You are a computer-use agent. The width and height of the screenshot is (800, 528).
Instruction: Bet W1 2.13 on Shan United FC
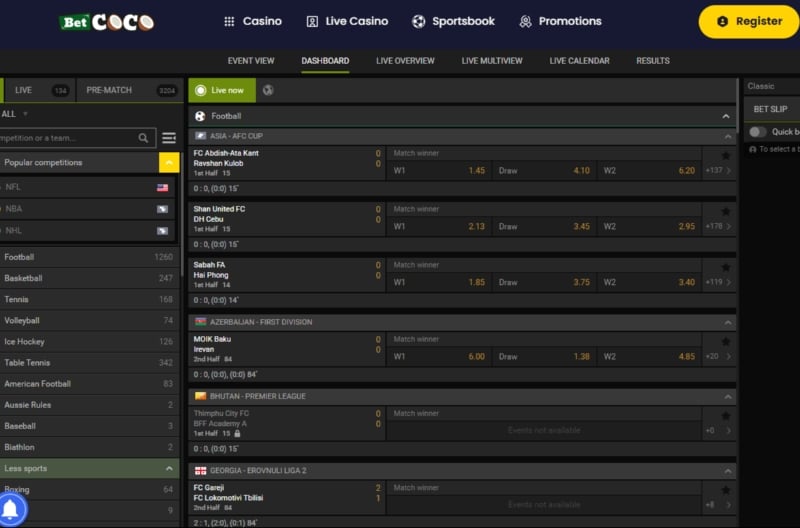(x=439, y=227)
